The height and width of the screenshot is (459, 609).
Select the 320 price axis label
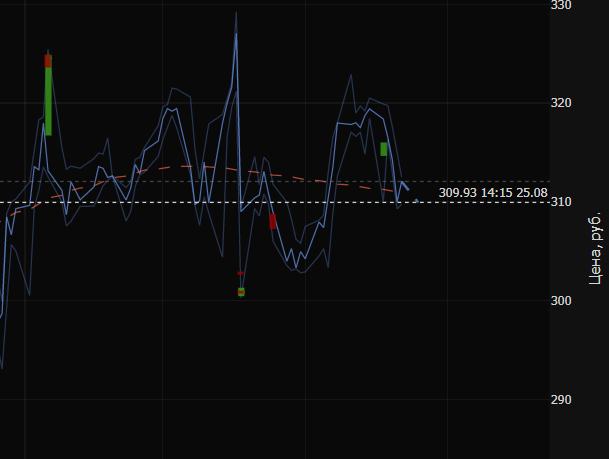561,103
